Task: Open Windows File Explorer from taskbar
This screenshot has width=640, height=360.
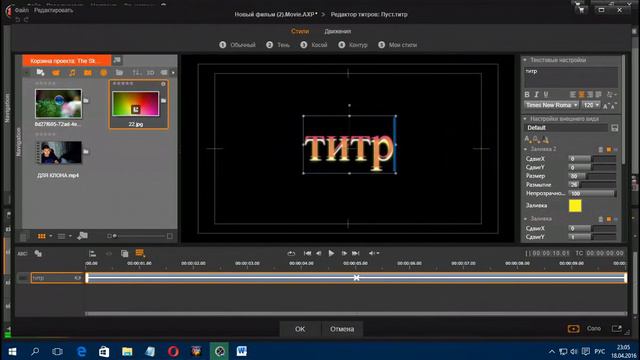Action: 127,351
